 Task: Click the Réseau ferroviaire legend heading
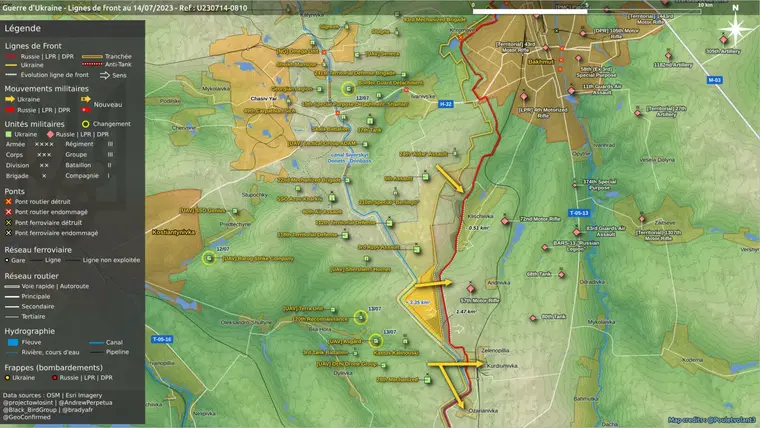(38, 250)
